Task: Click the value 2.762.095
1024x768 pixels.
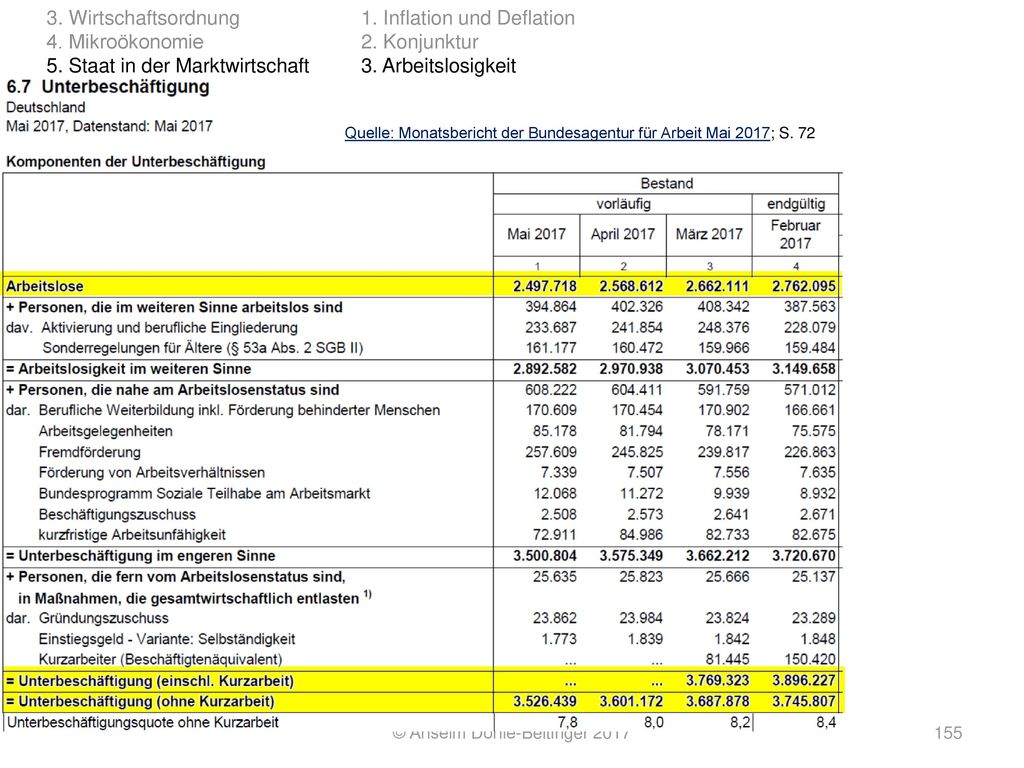Action: [803, 286]
